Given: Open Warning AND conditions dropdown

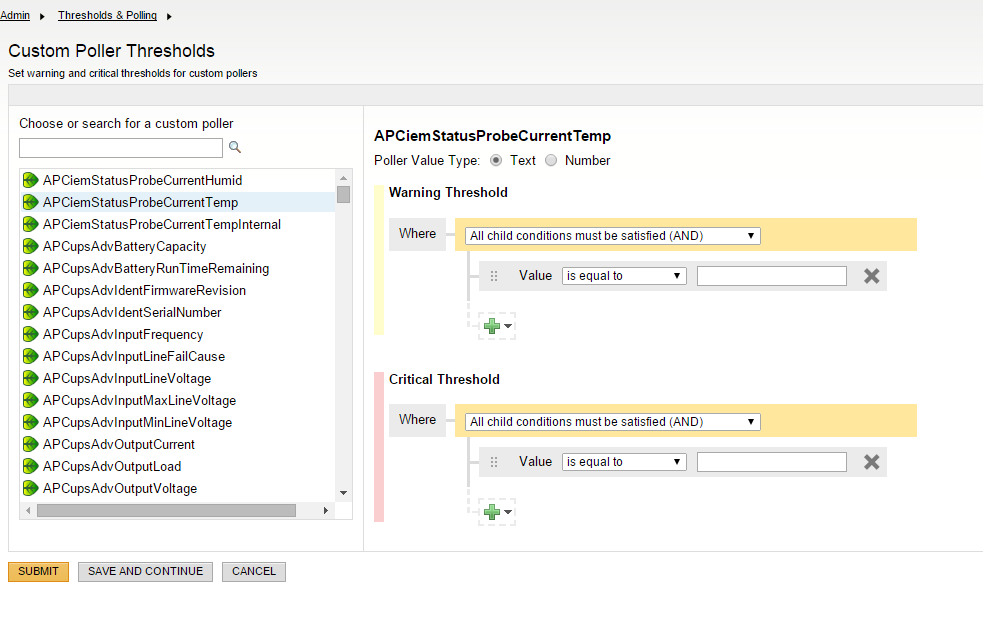Looking at the screenshot, I should (x=612, y=236).
